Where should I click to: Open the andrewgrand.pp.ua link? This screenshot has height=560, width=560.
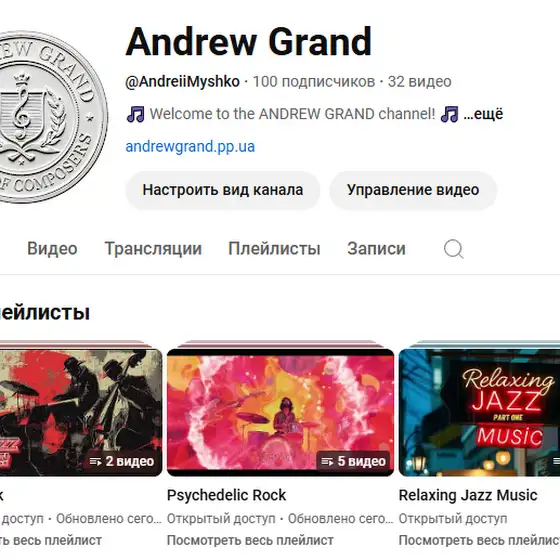tap(190, 146)
